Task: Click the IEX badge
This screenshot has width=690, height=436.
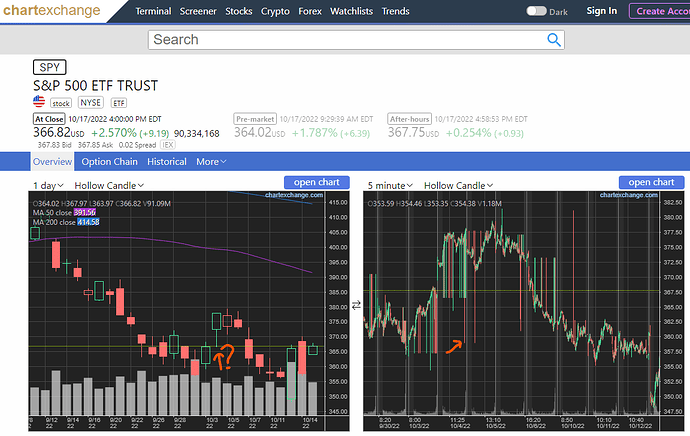Action: (168, 145)
